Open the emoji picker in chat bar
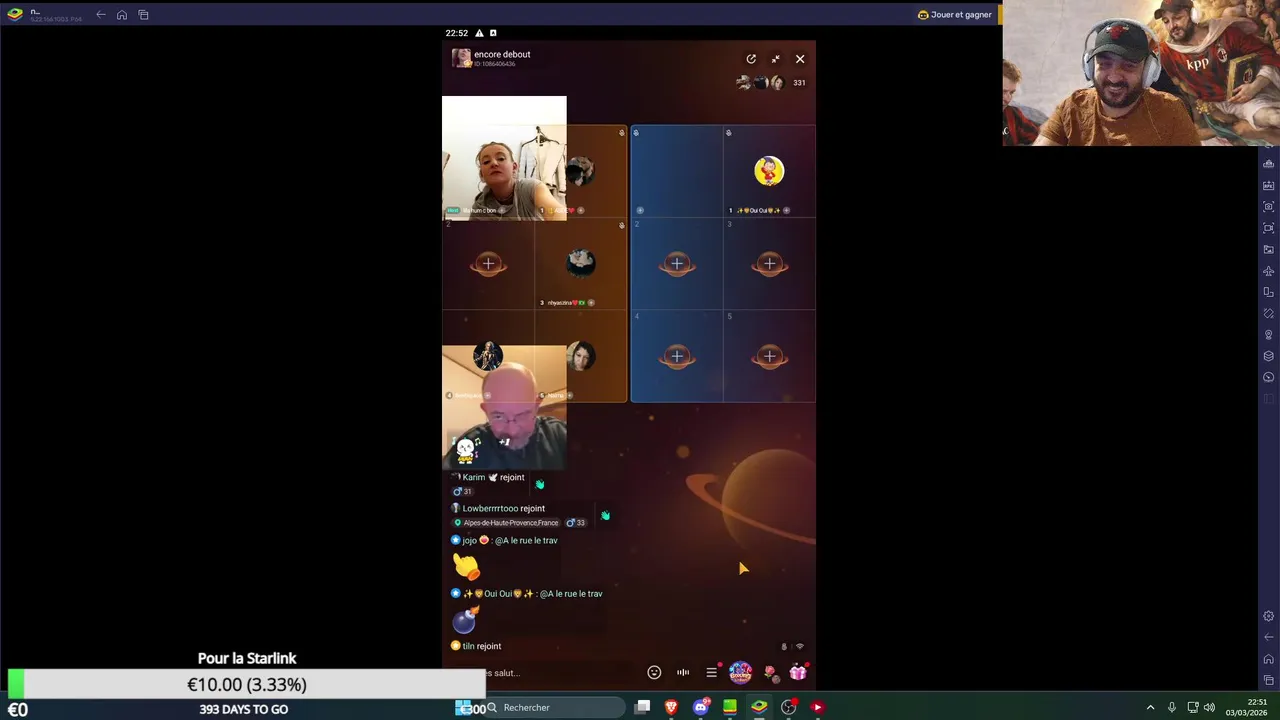 [x=654, y=672]
